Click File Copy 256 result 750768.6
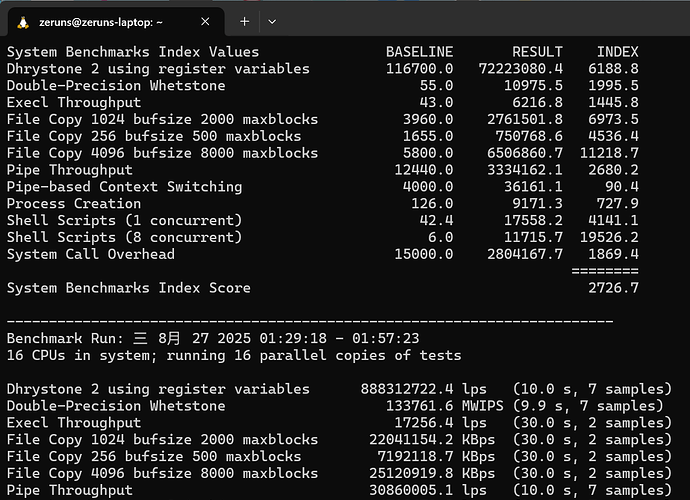Viewport: 690px width, 500px height. pos(529,136)
